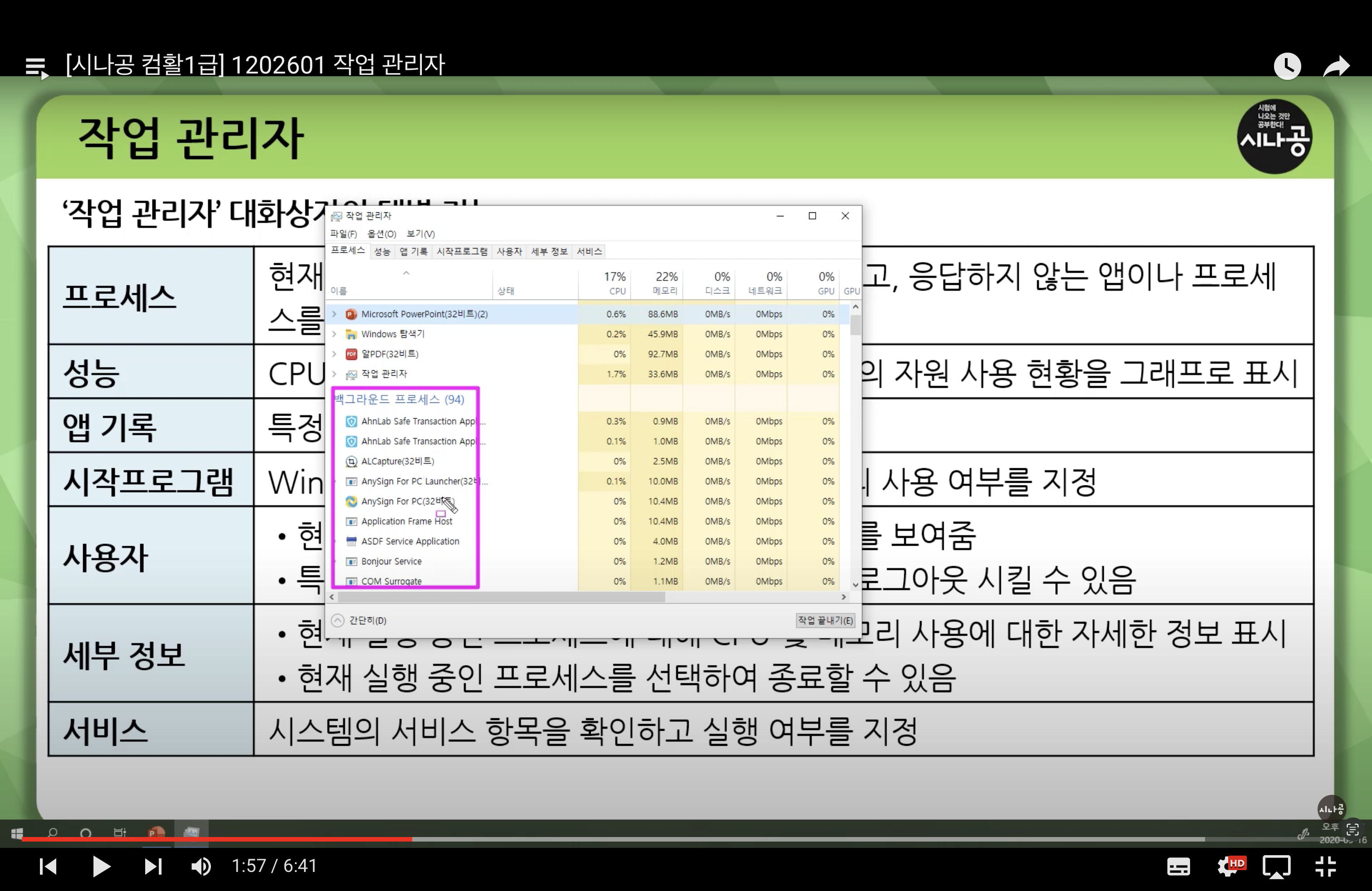Collapse view with 간단히(D) button
This screenshot has height=891, width=1372.
(359, 620)
